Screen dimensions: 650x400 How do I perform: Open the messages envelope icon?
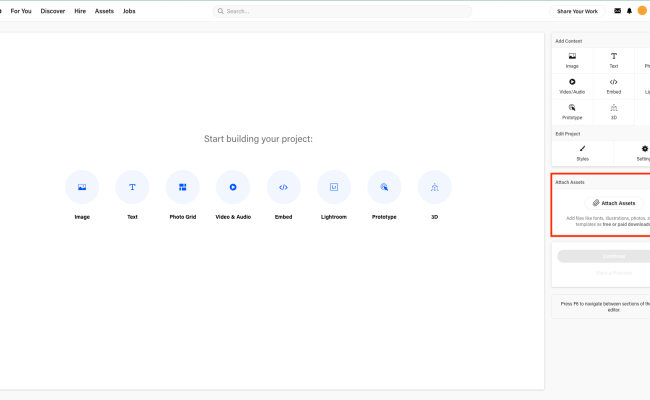617,11
